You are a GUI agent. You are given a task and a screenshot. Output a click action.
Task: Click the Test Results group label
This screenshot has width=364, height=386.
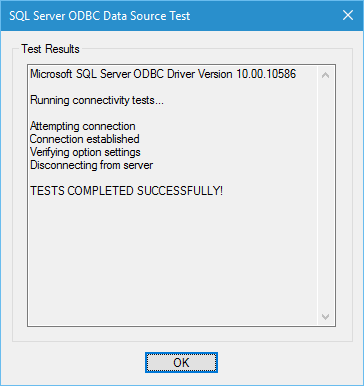[50, 49]
